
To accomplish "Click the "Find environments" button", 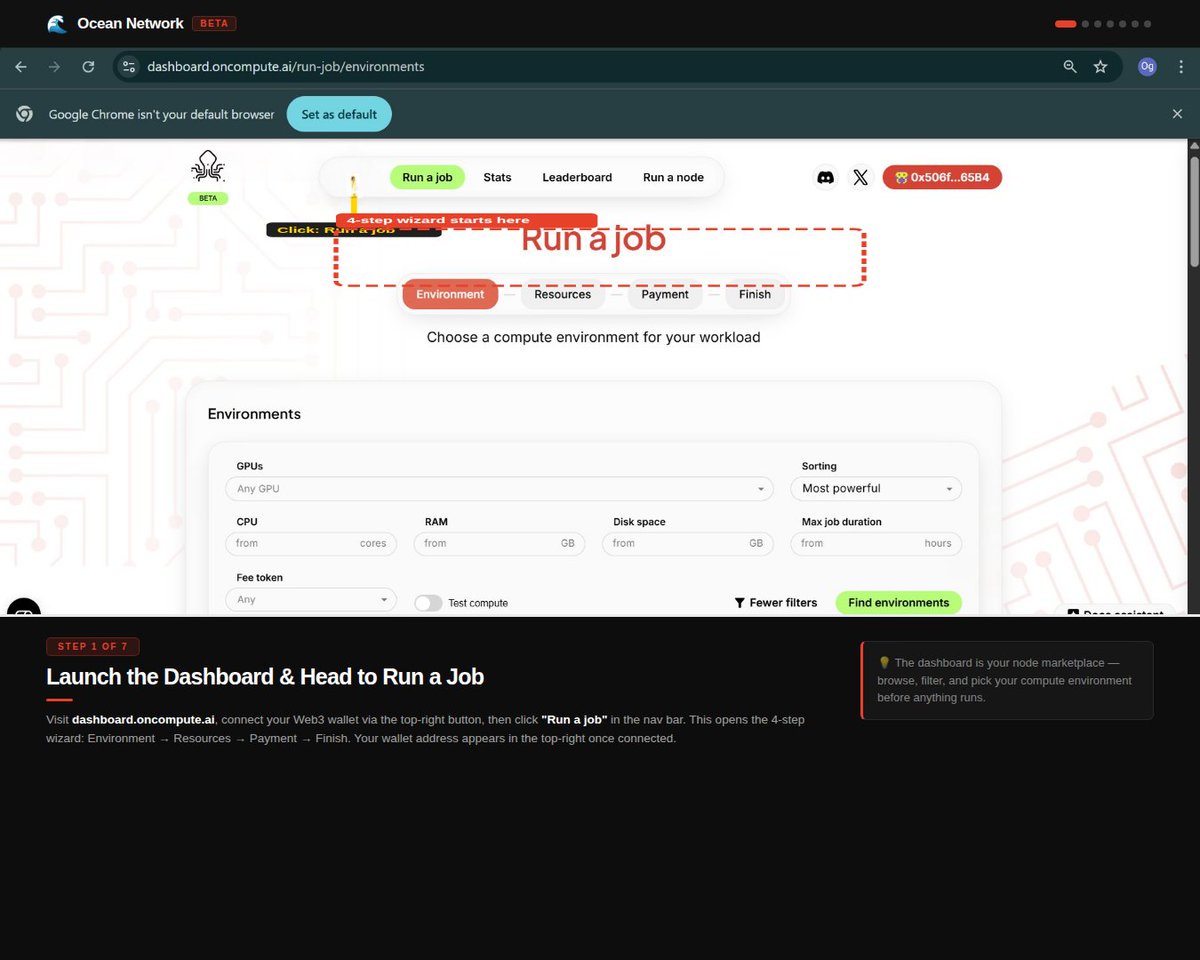I will [x=899, y=603].
